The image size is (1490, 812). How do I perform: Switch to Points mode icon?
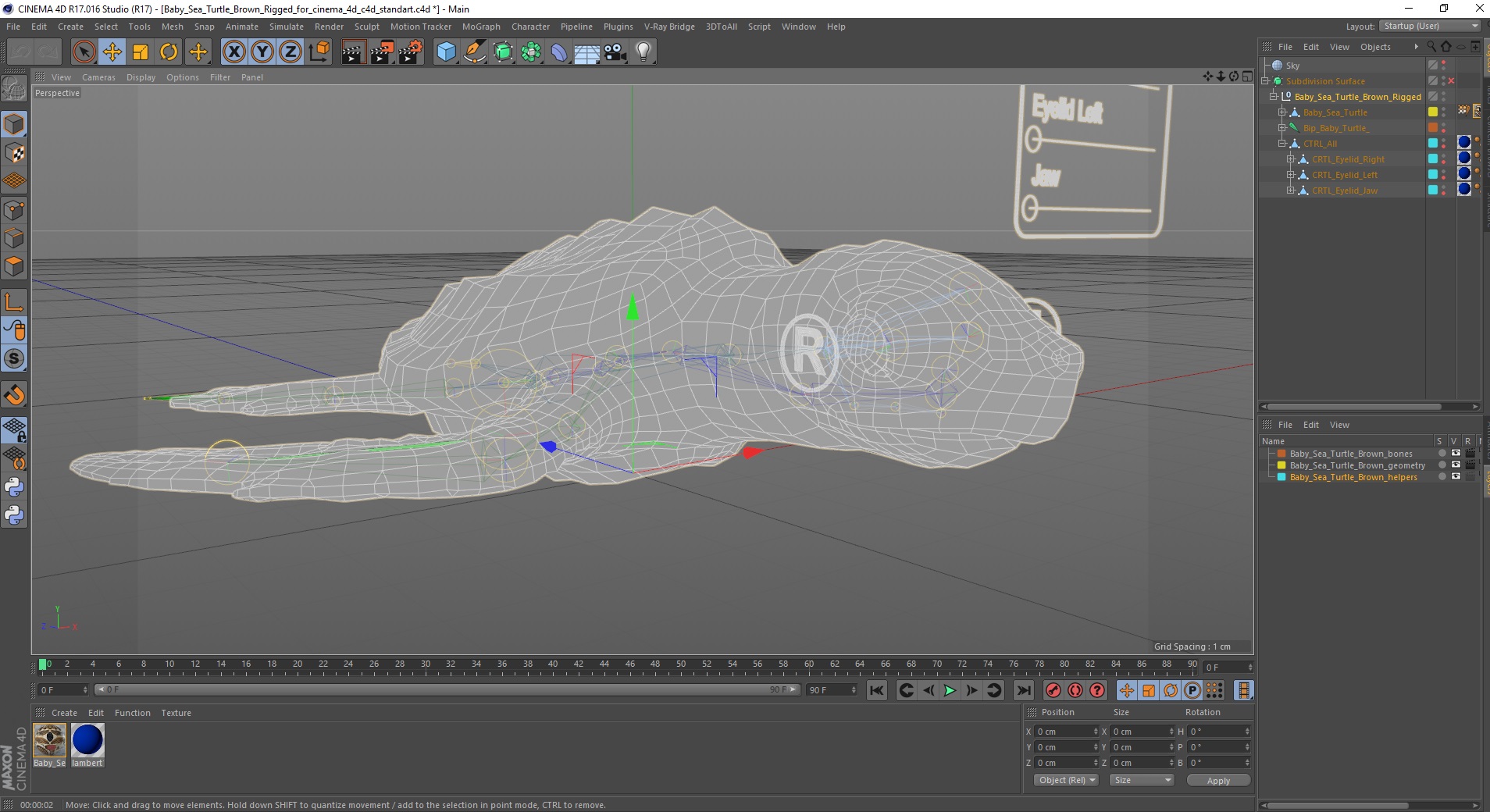click(14, 210)
